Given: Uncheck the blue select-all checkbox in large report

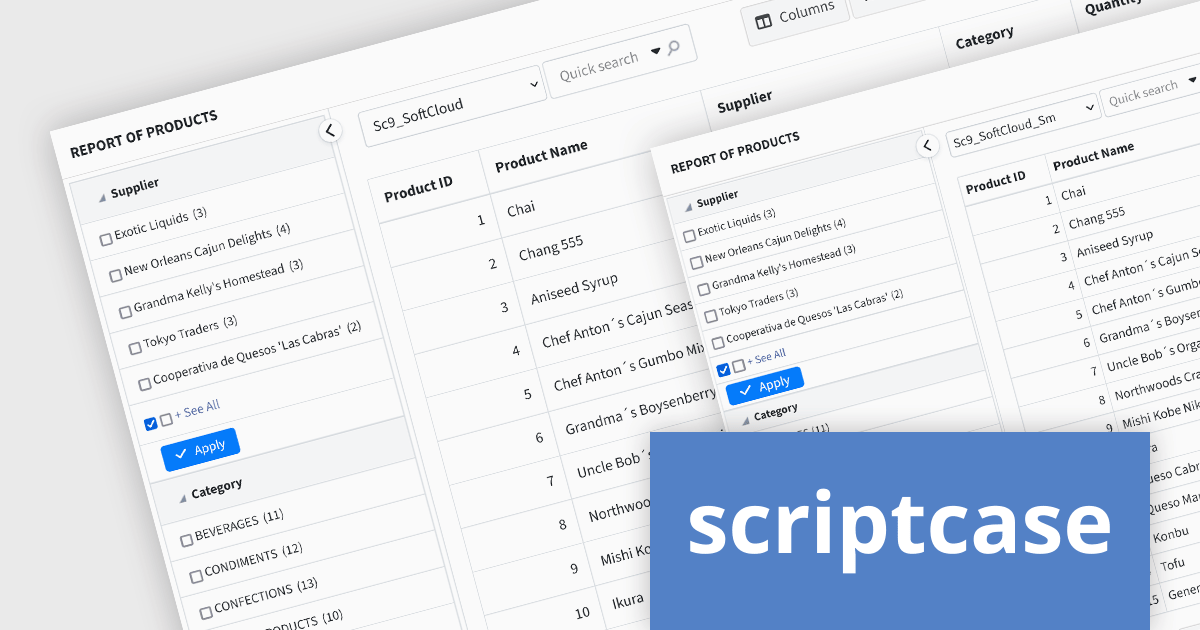Looking at the screenshot, I should point(151,424).
